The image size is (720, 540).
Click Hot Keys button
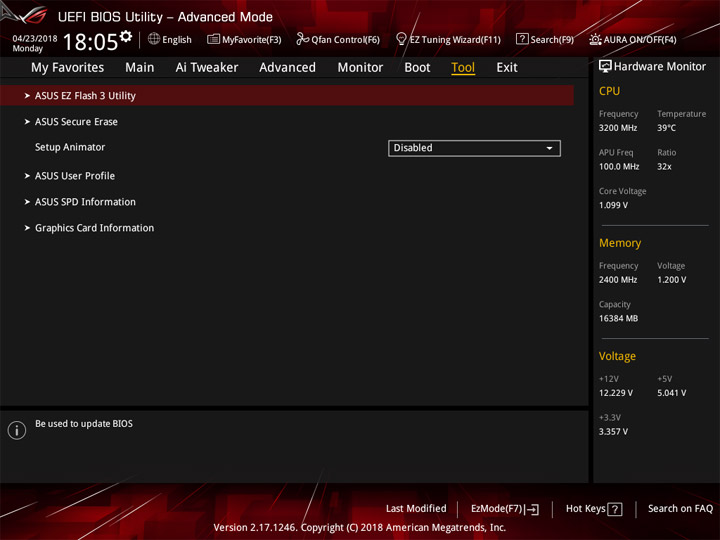point(594,509)
